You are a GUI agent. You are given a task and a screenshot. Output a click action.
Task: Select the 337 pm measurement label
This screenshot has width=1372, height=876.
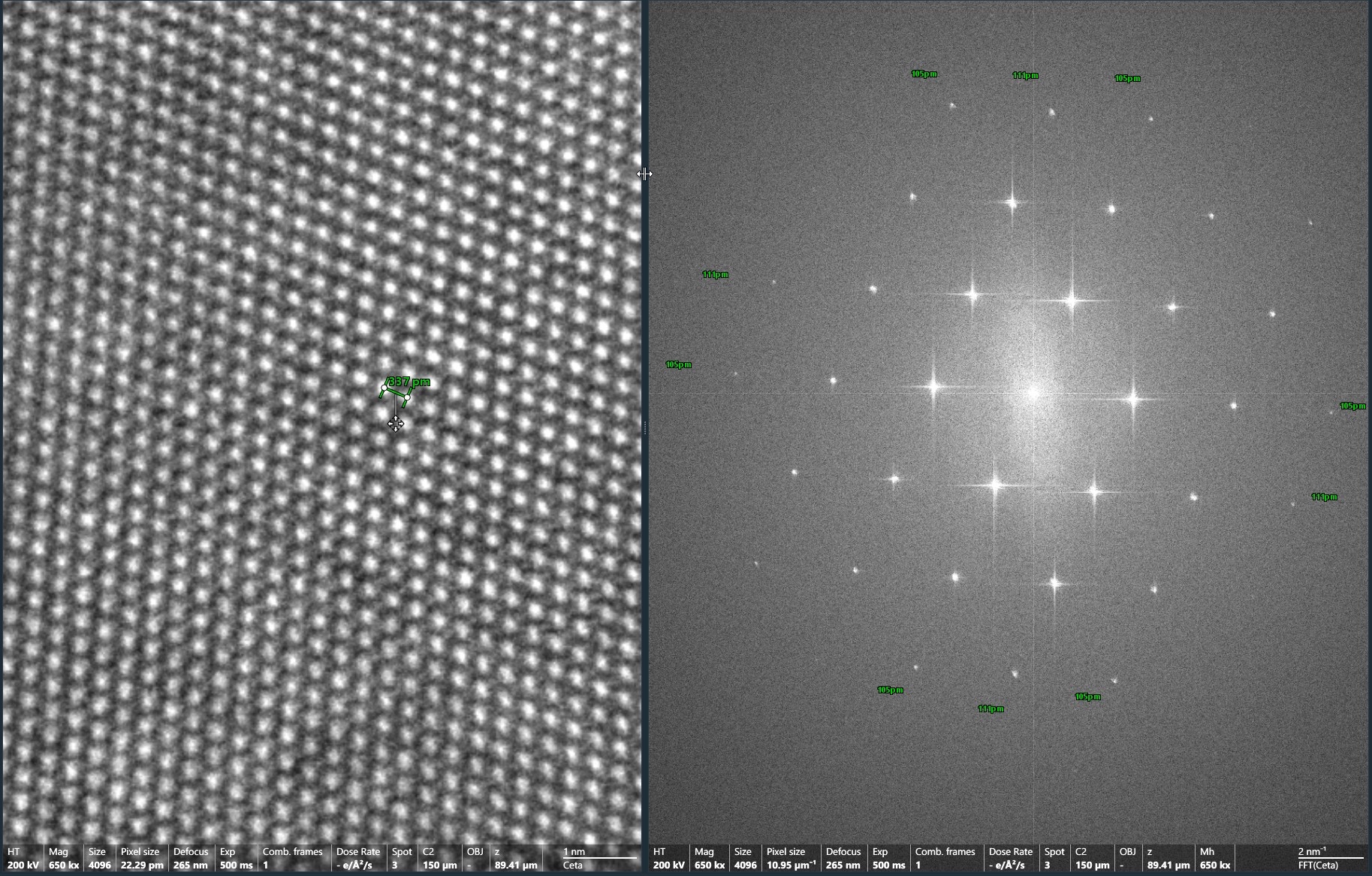(x=409, y=382)
